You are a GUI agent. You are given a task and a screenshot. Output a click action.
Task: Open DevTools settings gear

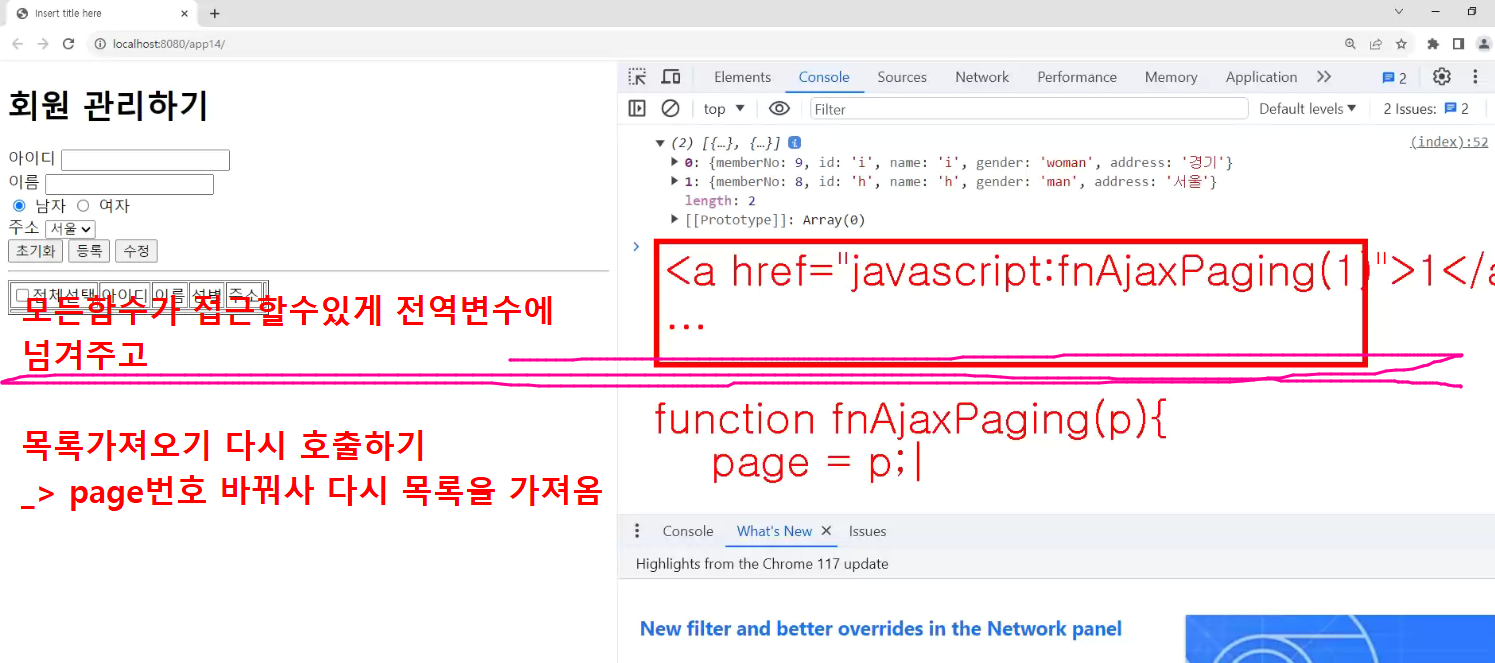1441,77
